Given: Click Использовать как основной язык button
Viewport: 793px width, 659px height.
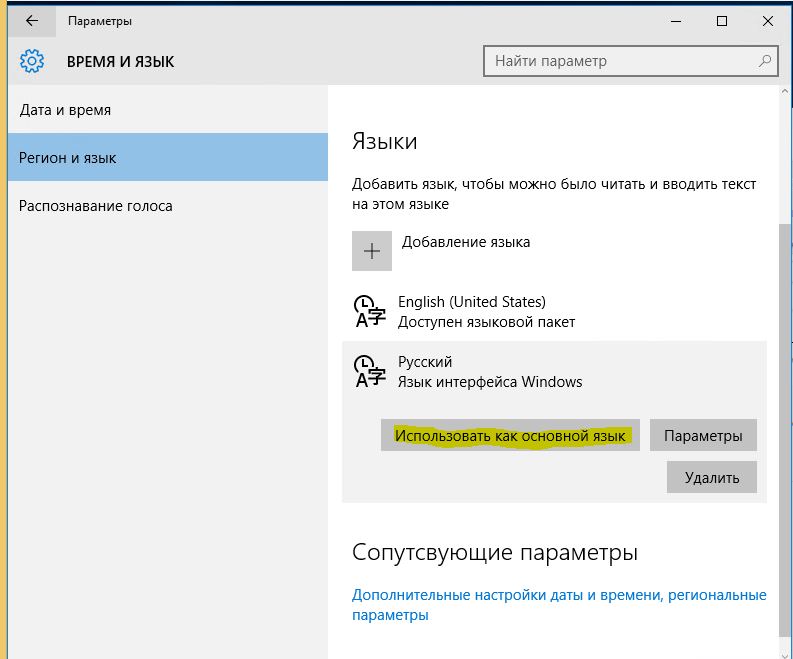Looking at the screenshot, I should pyautogui.click(x=510, y=435).
